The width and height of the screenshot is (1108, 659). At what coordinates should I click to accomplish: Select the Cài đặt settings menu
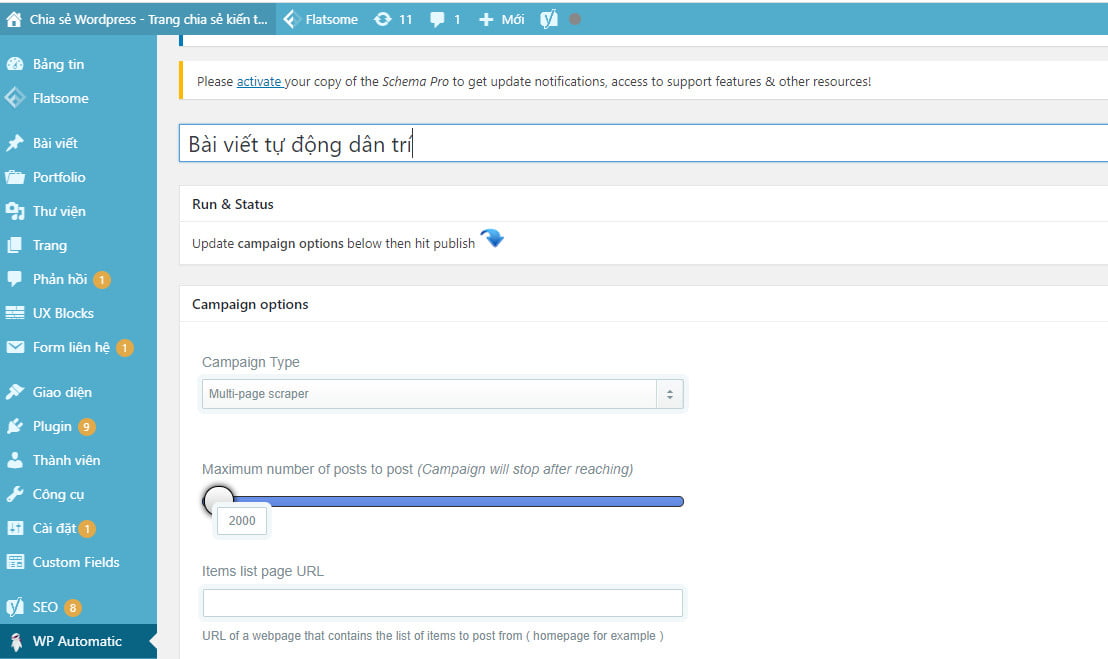[14, 528]
